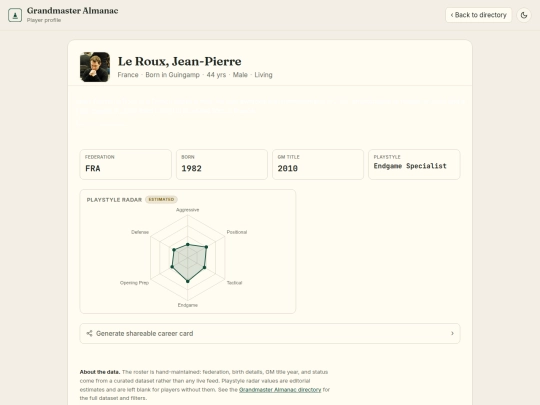Screen dimensions: 540x405
Task: Click the Aggressive axis label
Action: (x=188, y=210)
